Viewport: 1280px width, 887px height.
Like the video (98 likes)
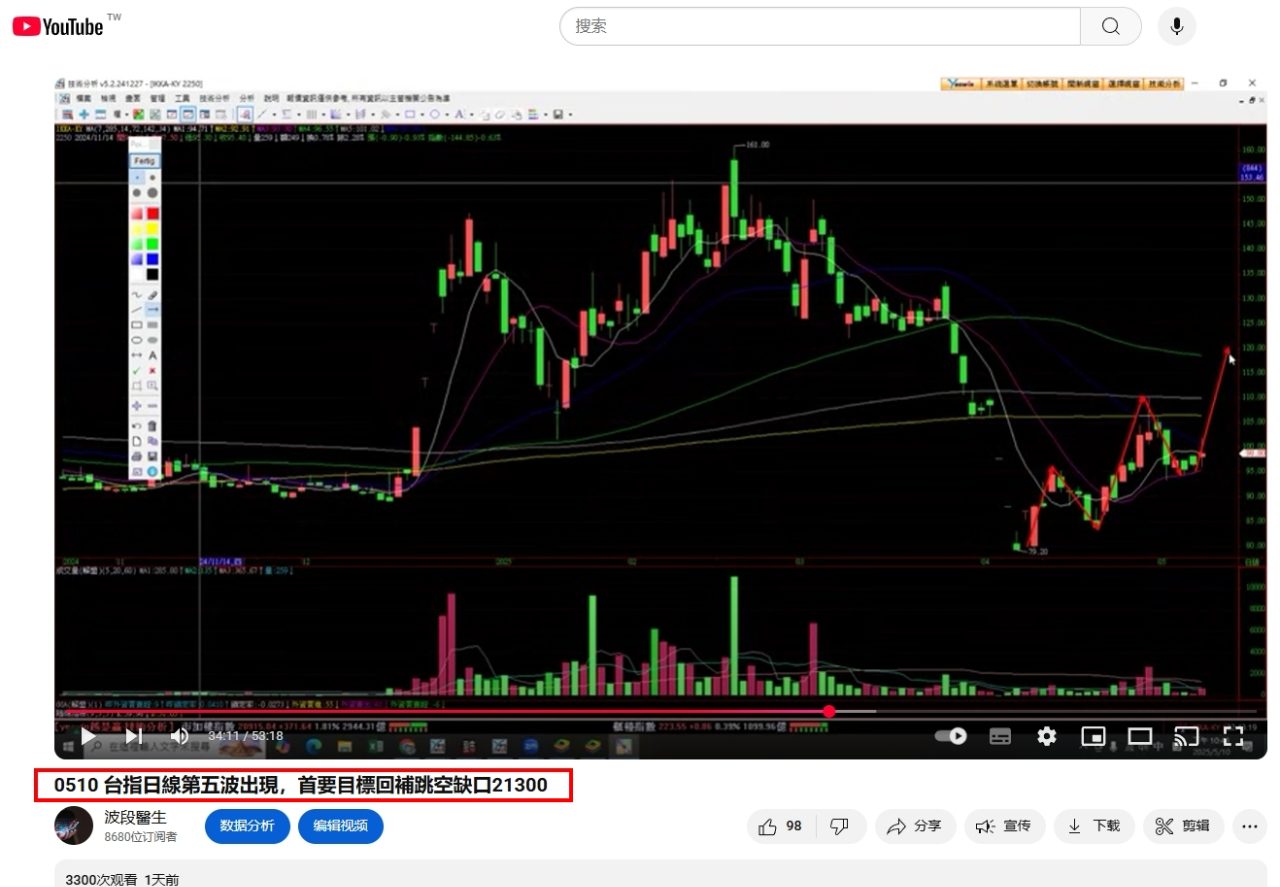click(781, 826)
